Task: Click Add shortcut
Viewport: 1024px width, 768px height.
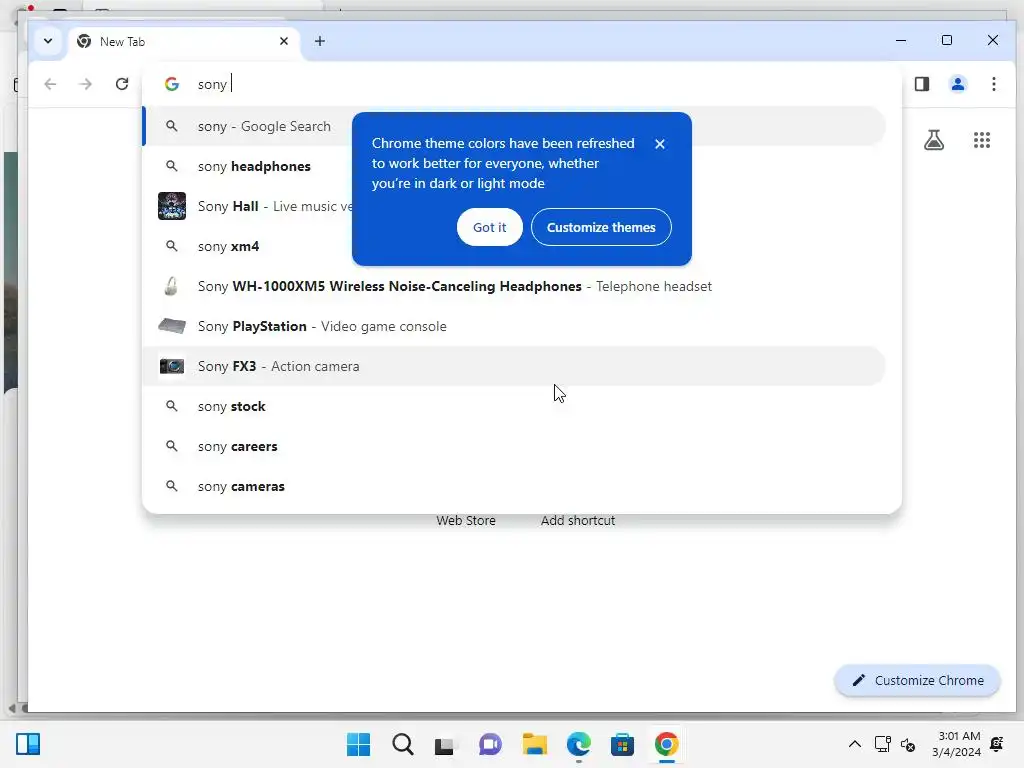Action: coord(577,520)
